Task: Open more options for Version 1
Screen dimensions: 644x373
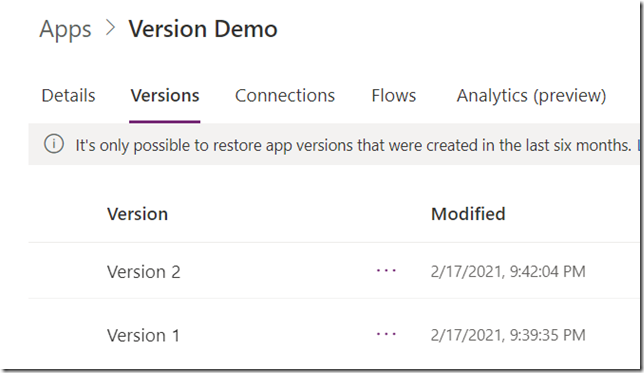Action: click(386, 334)
